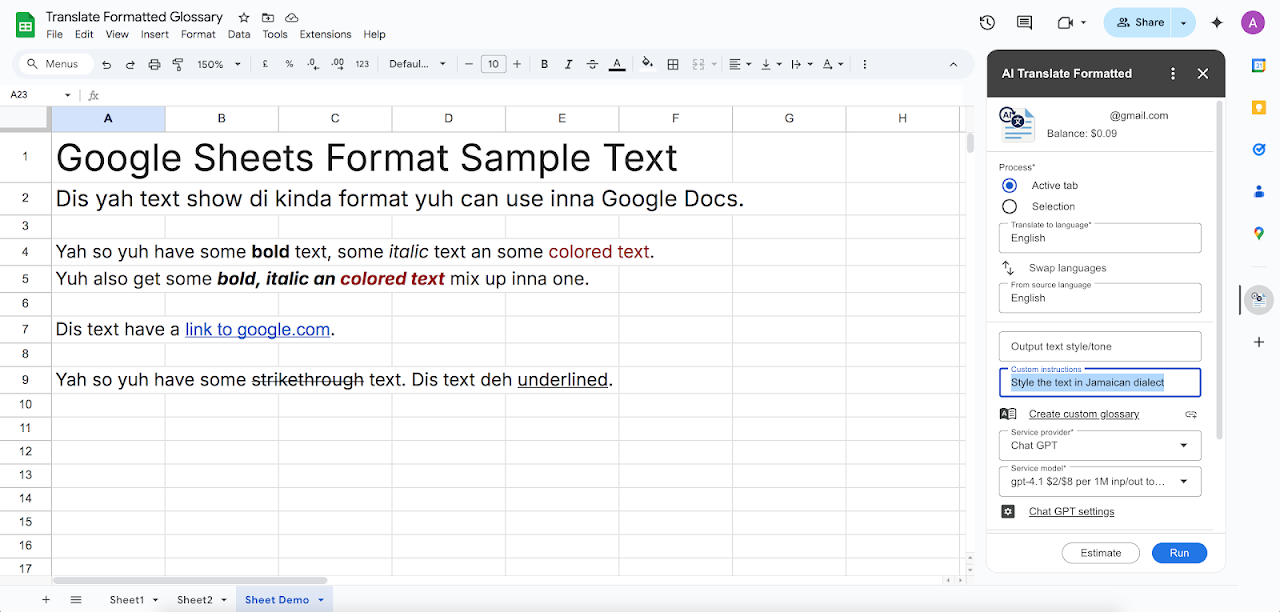This screenshot has height=612, width=1280.
Task: Open Google Tasks in side panel
Action: (x=1259, y=149)
